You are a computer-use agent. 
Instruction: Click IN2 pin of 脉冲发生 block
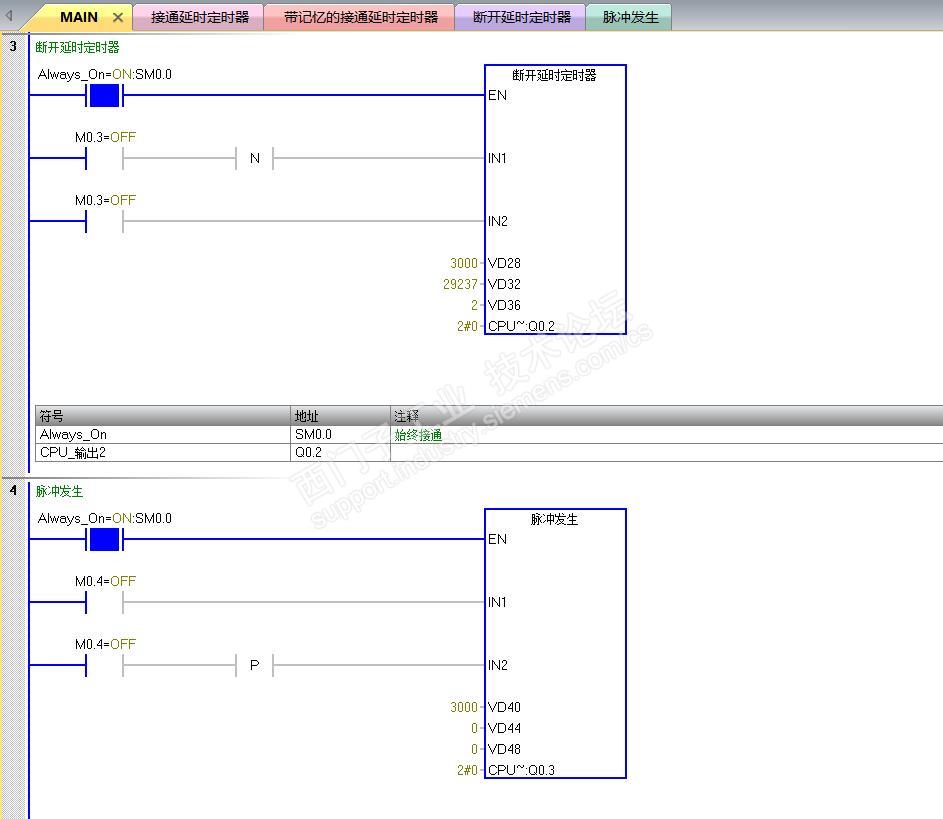[x=497, y=665]
